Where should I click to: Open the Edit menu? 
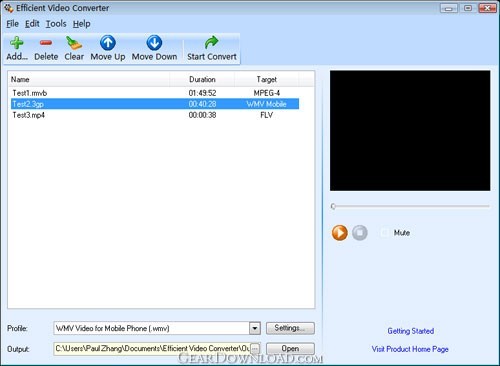click(32, 24)
